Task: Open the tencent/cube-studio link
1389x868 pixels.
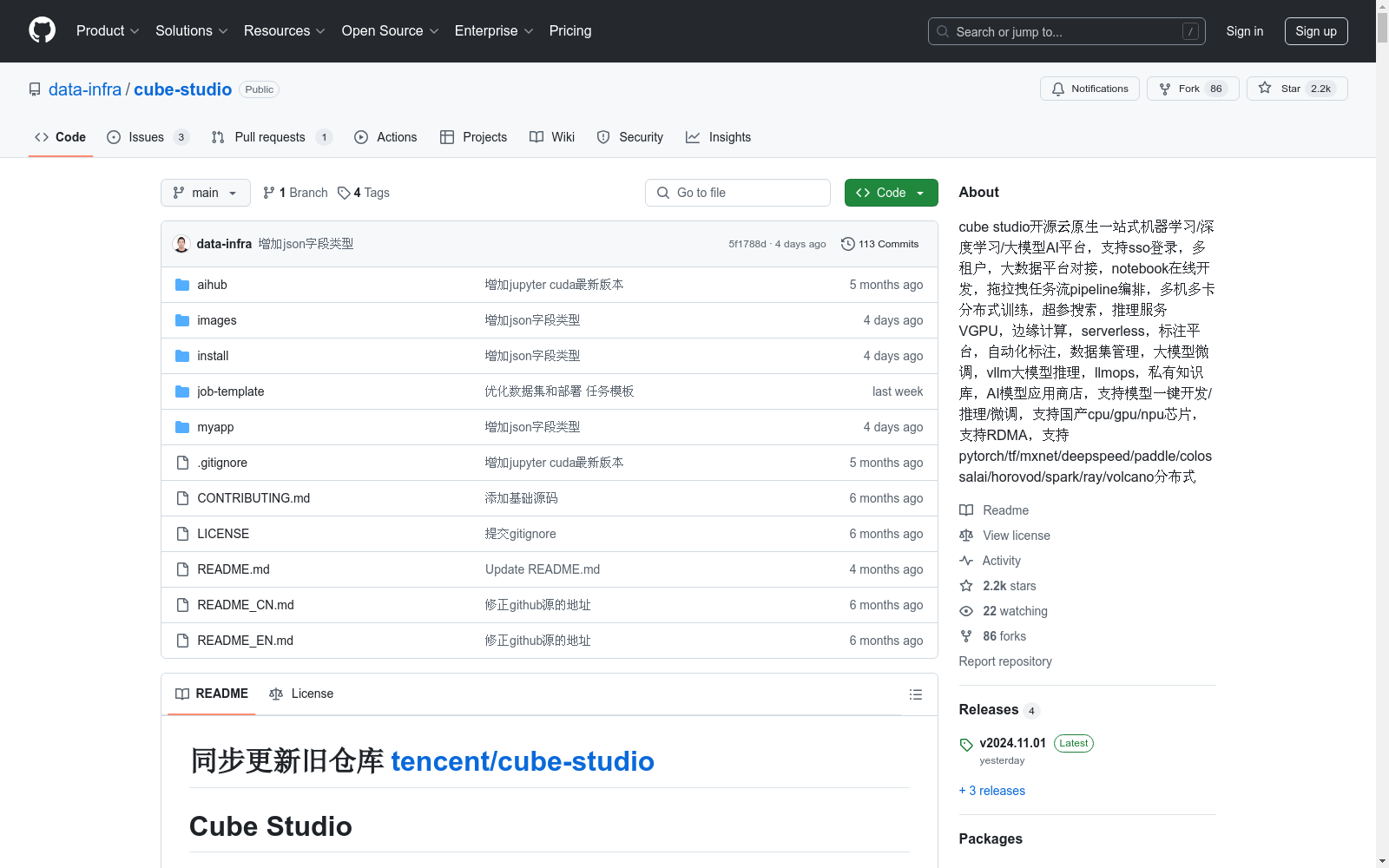Action: (523, 761)
